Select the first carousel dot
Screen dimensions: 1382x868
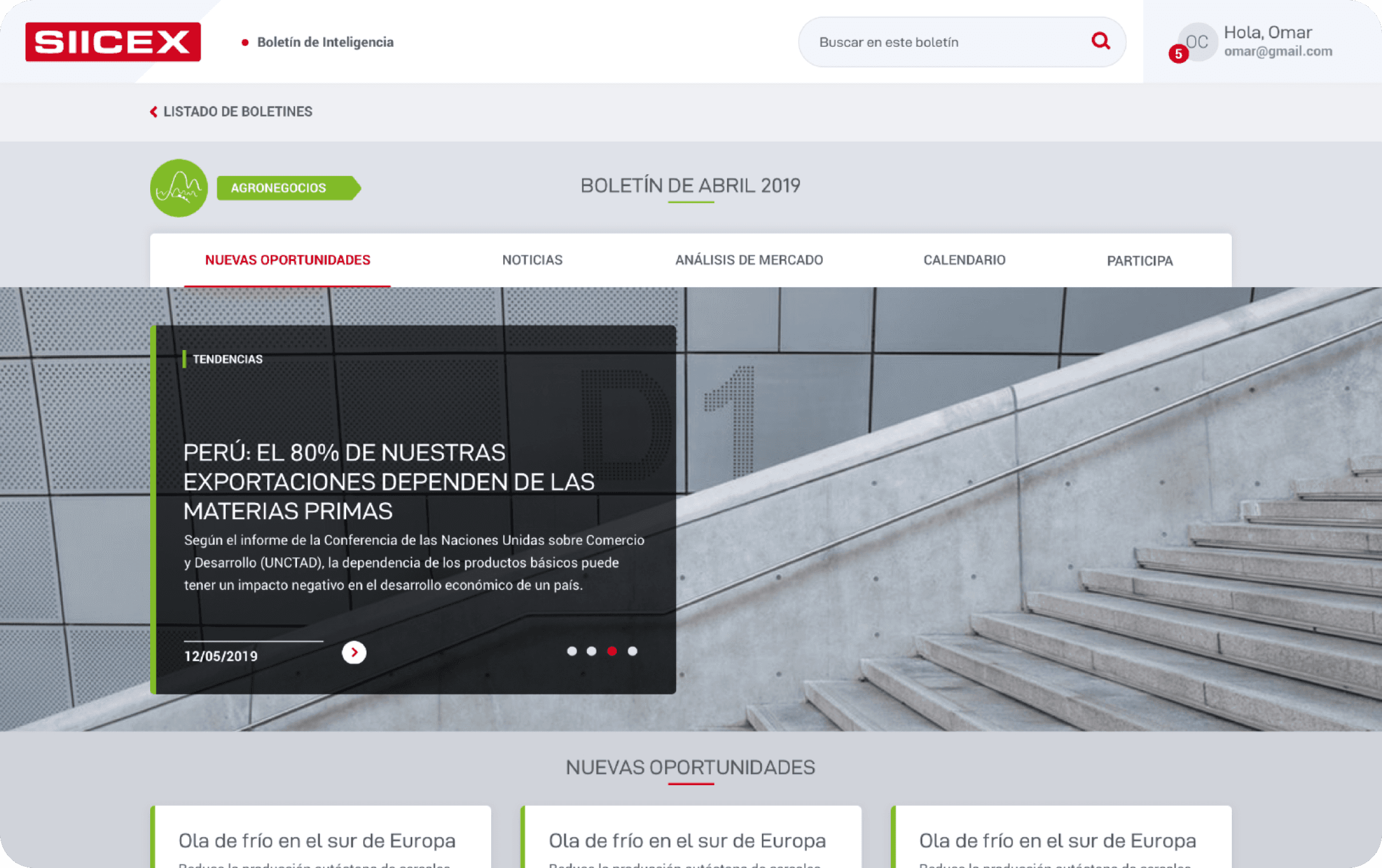click(572, 651)
